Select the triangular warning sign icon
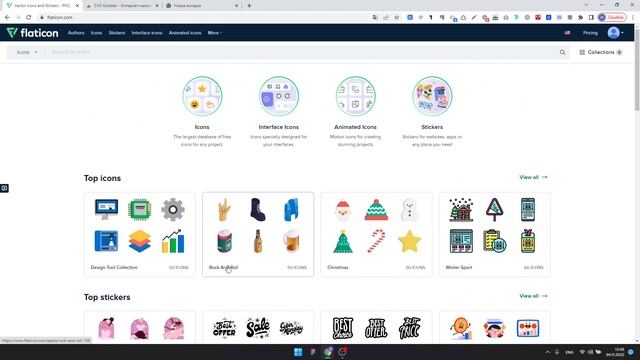Image resolution: width=640 pixels, height=360 pixels. tap(494, 209)
